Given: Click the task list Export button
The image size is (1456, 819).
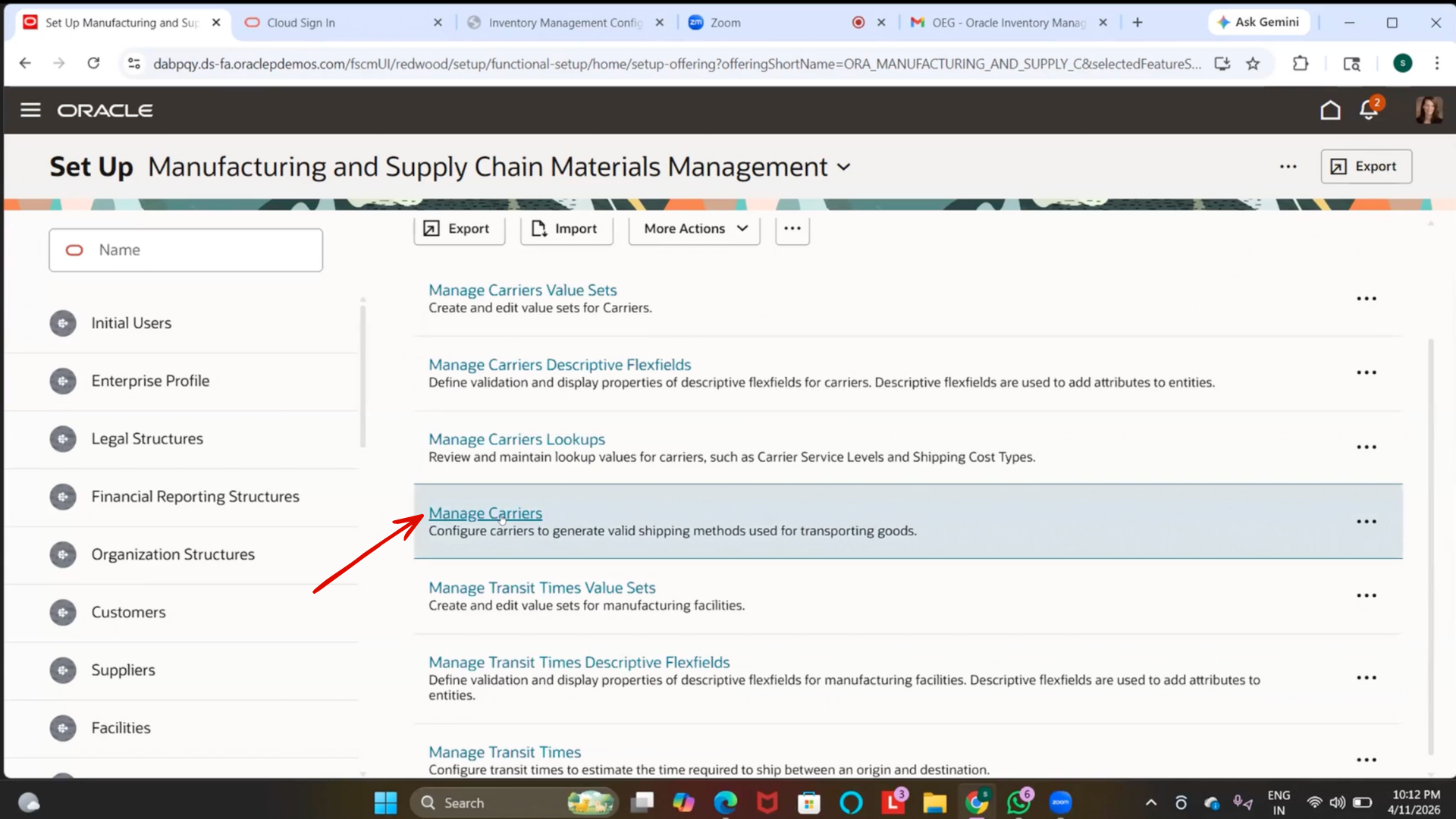Looking at the screenshot, I should point(459,228).
